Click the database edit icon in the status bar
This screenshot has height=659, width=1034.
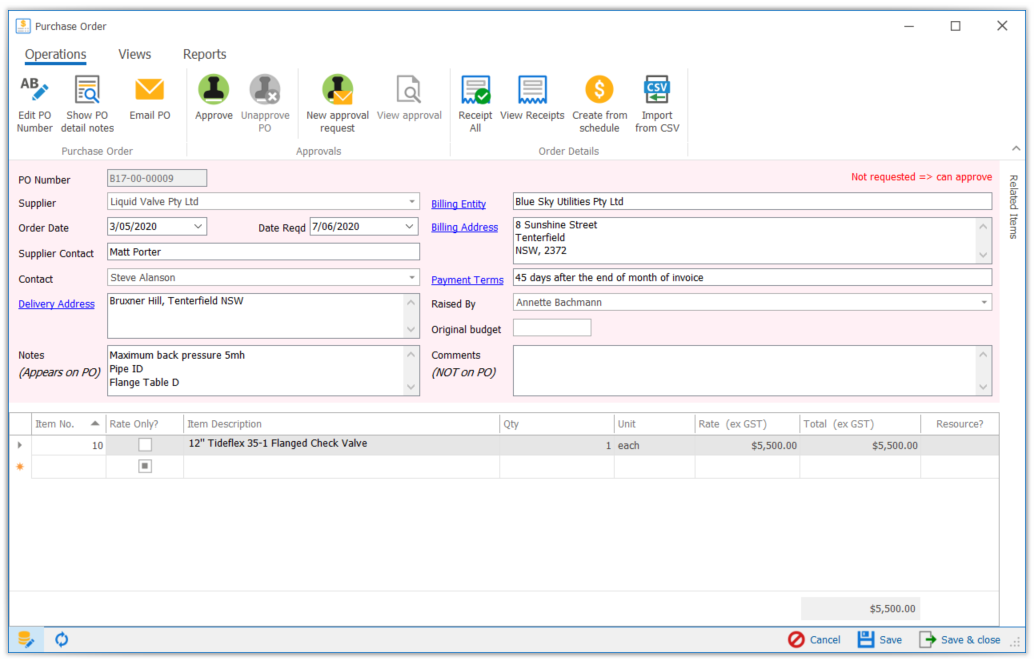pos(26,639)
